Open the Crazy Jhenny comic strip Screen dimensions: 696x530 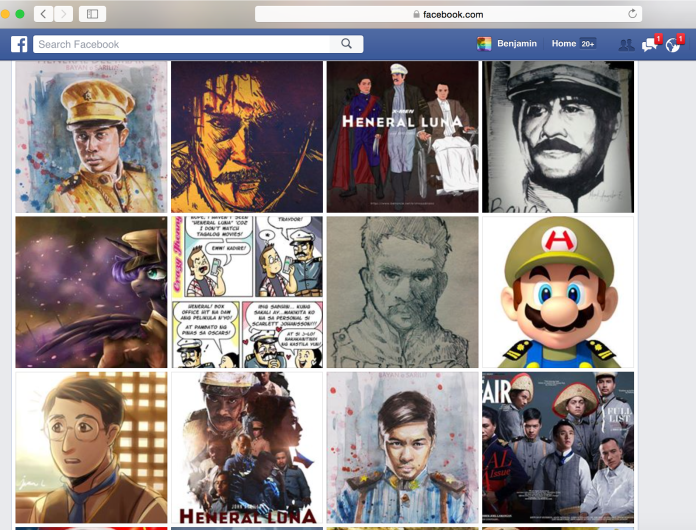(x=247, y=292)
